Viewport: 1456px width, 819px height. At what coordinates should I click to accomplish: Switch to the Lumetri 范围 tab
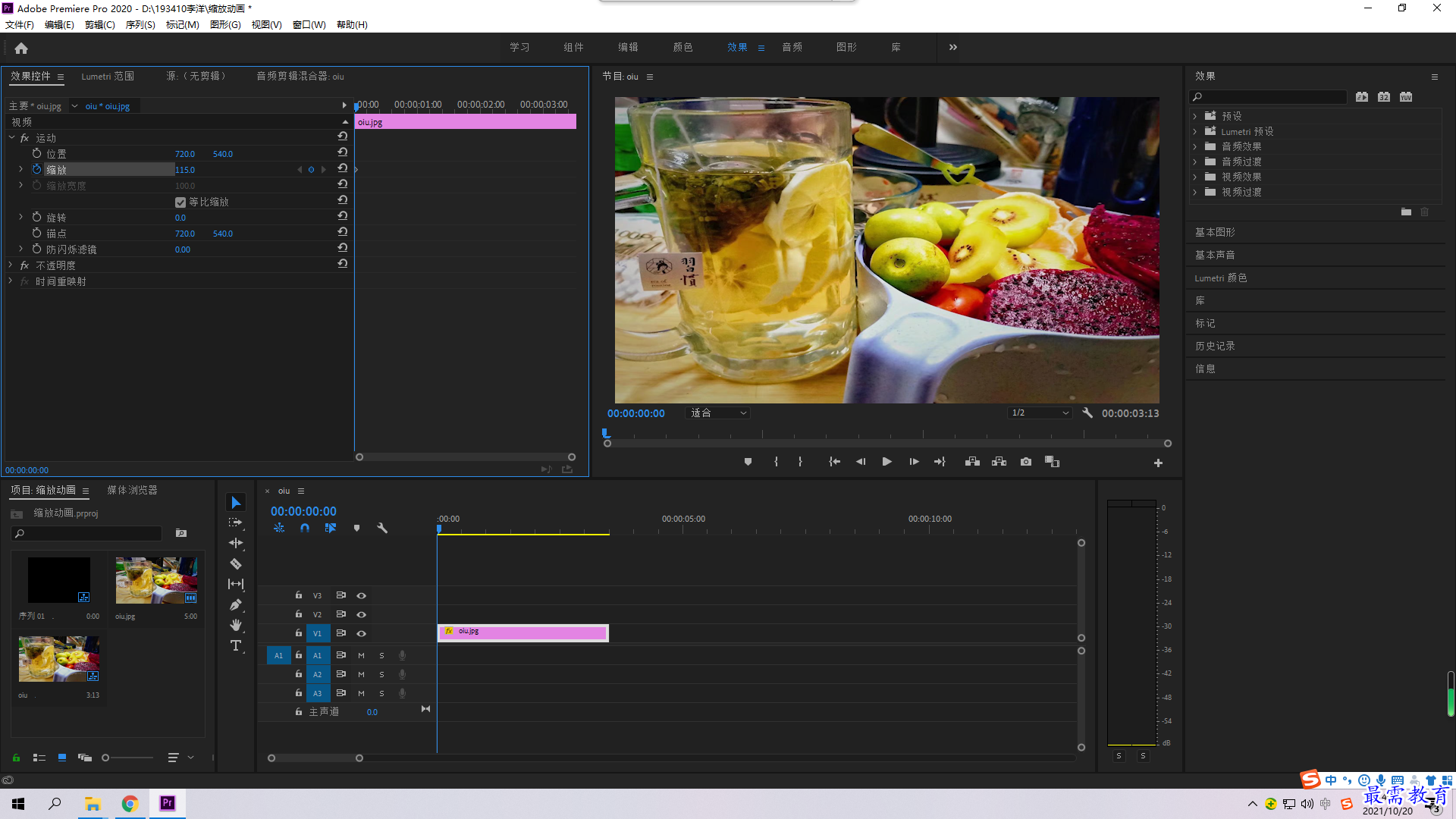[x=108, y=77]
